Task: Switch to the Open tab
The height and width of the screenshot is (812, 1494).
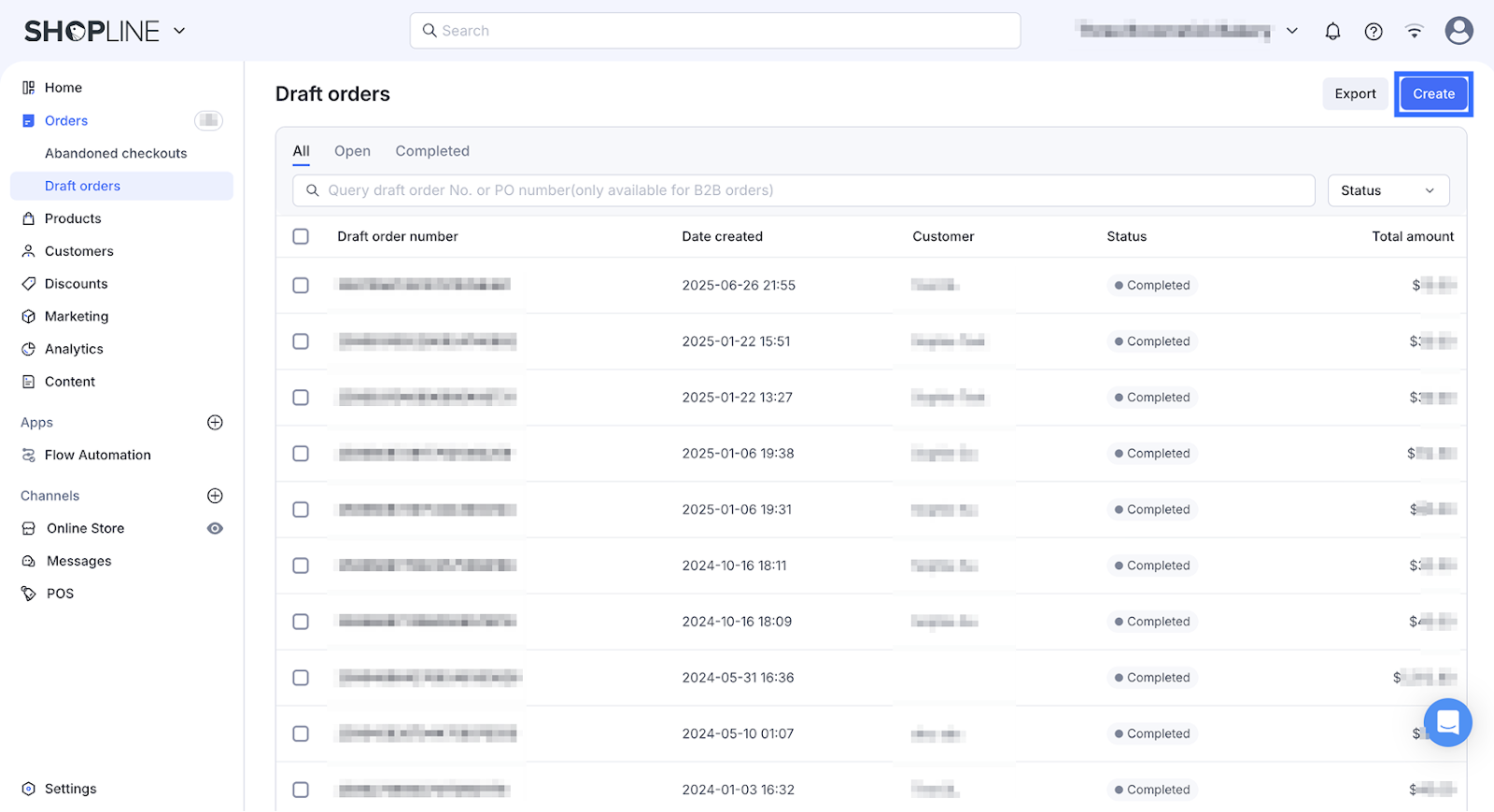Action: point(352,151)
